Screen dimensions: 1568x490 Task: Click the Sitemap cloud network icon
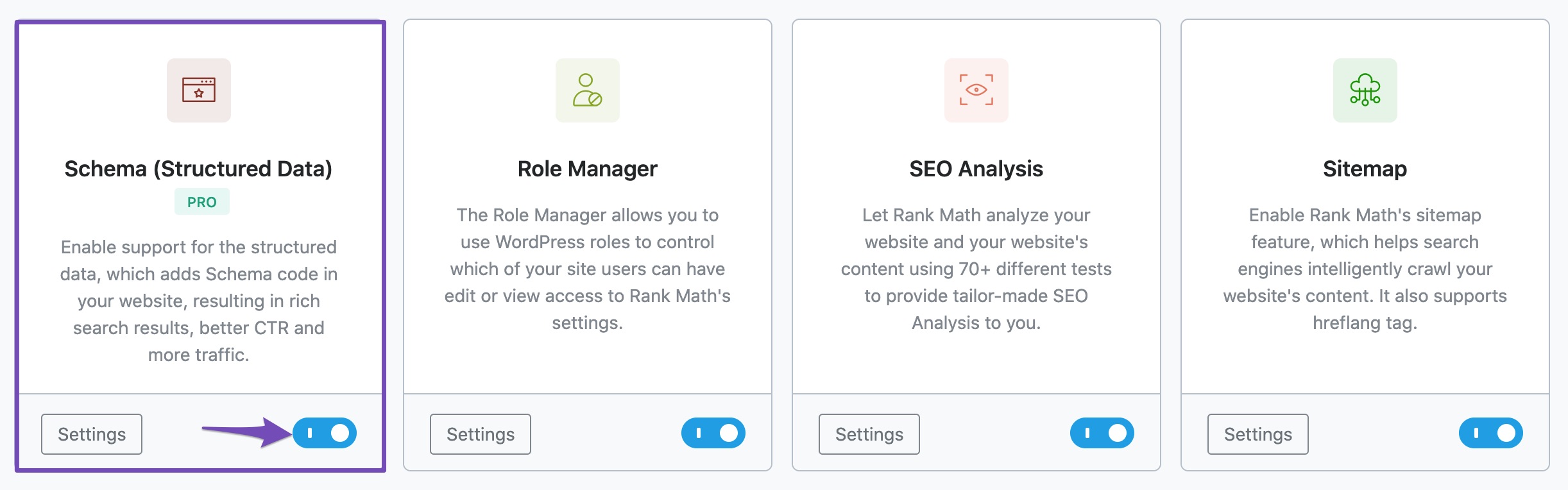click(1365, 90)
